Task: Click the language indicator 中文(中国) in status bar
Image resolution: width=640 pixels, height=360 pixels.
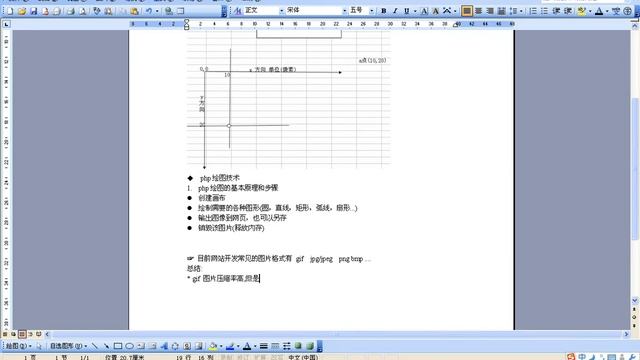Action: click(303, 357)
